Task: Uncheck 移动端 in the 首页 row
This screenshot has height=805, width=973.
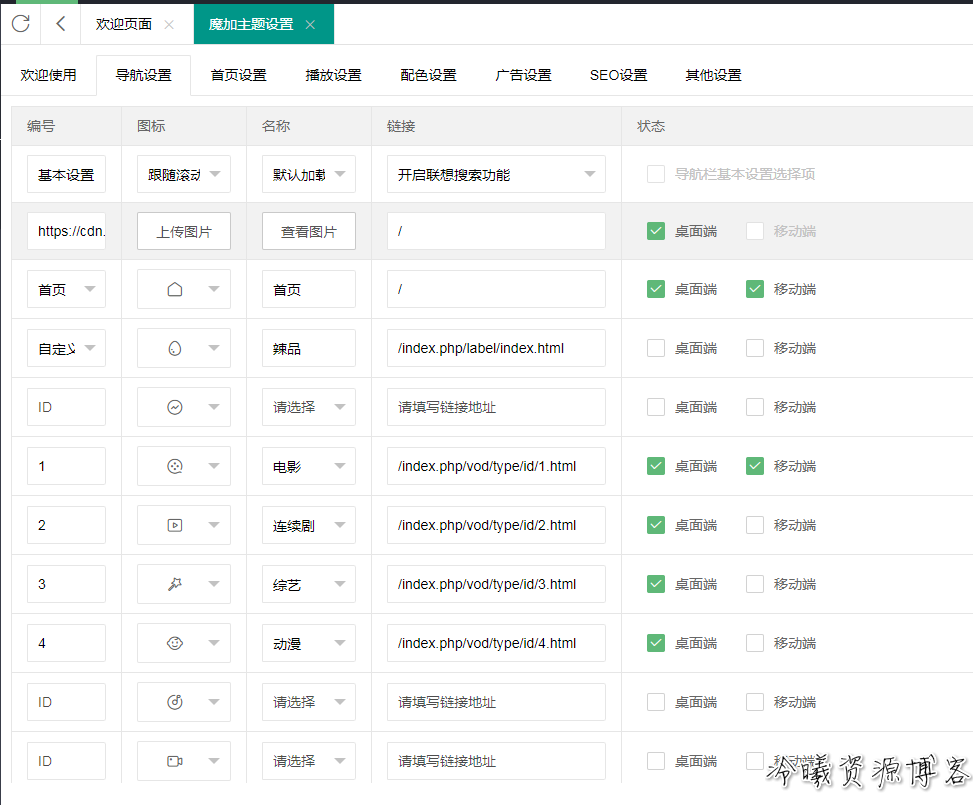Action: pyautogui.click(x=755, y=289)
